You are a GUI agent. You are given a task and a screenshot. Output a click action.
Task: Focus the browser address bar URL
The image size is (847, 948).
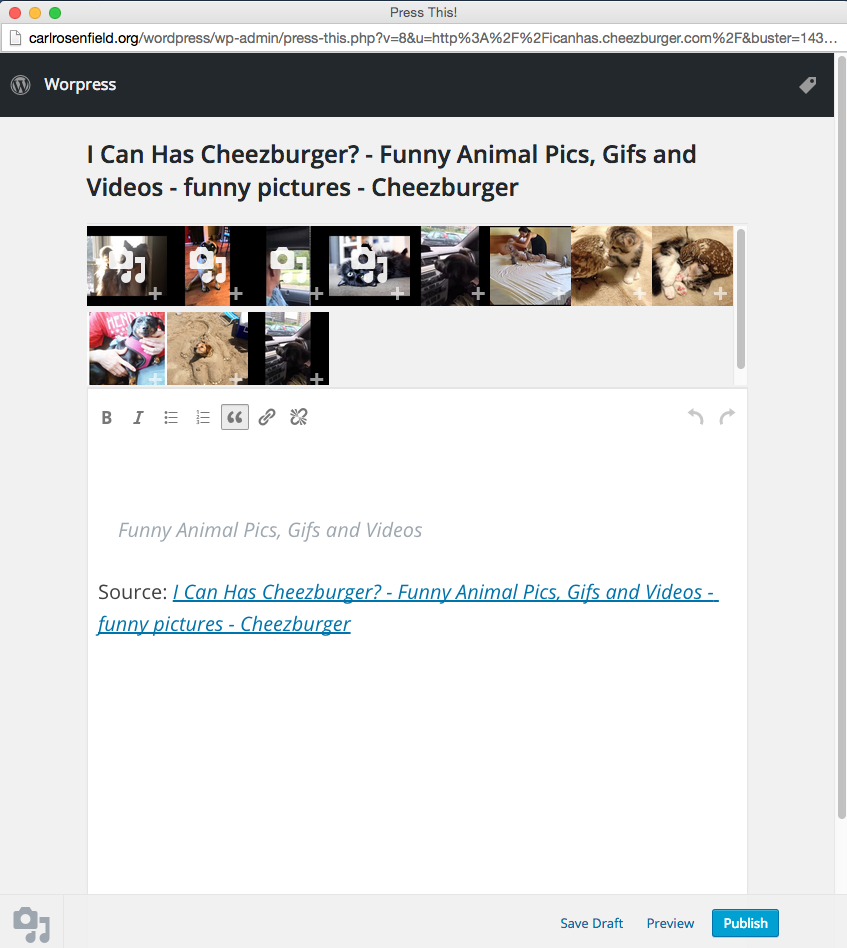pos(433,38)
